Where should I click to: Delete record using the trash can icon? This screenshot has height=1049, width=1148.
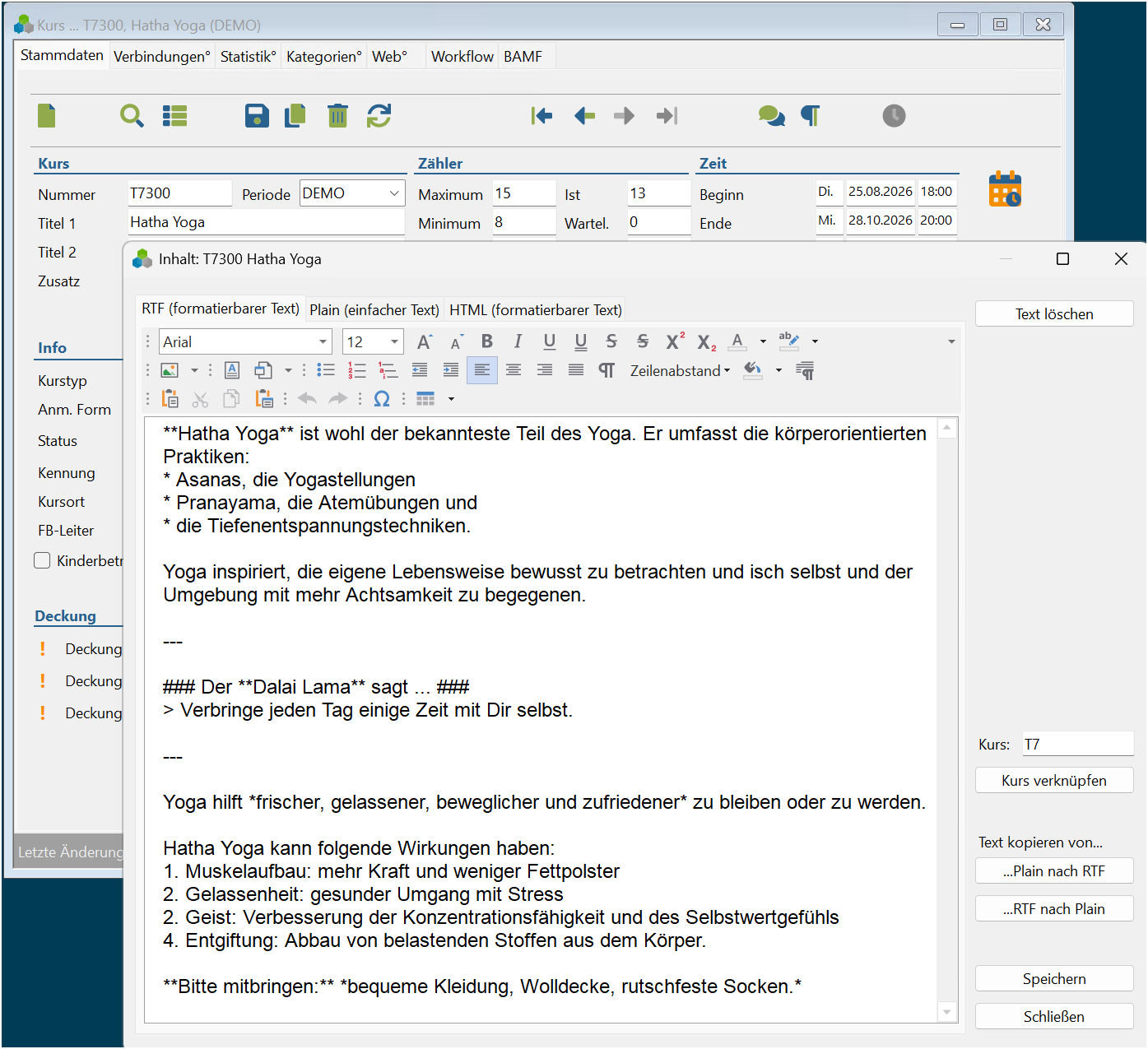(337, 116)
